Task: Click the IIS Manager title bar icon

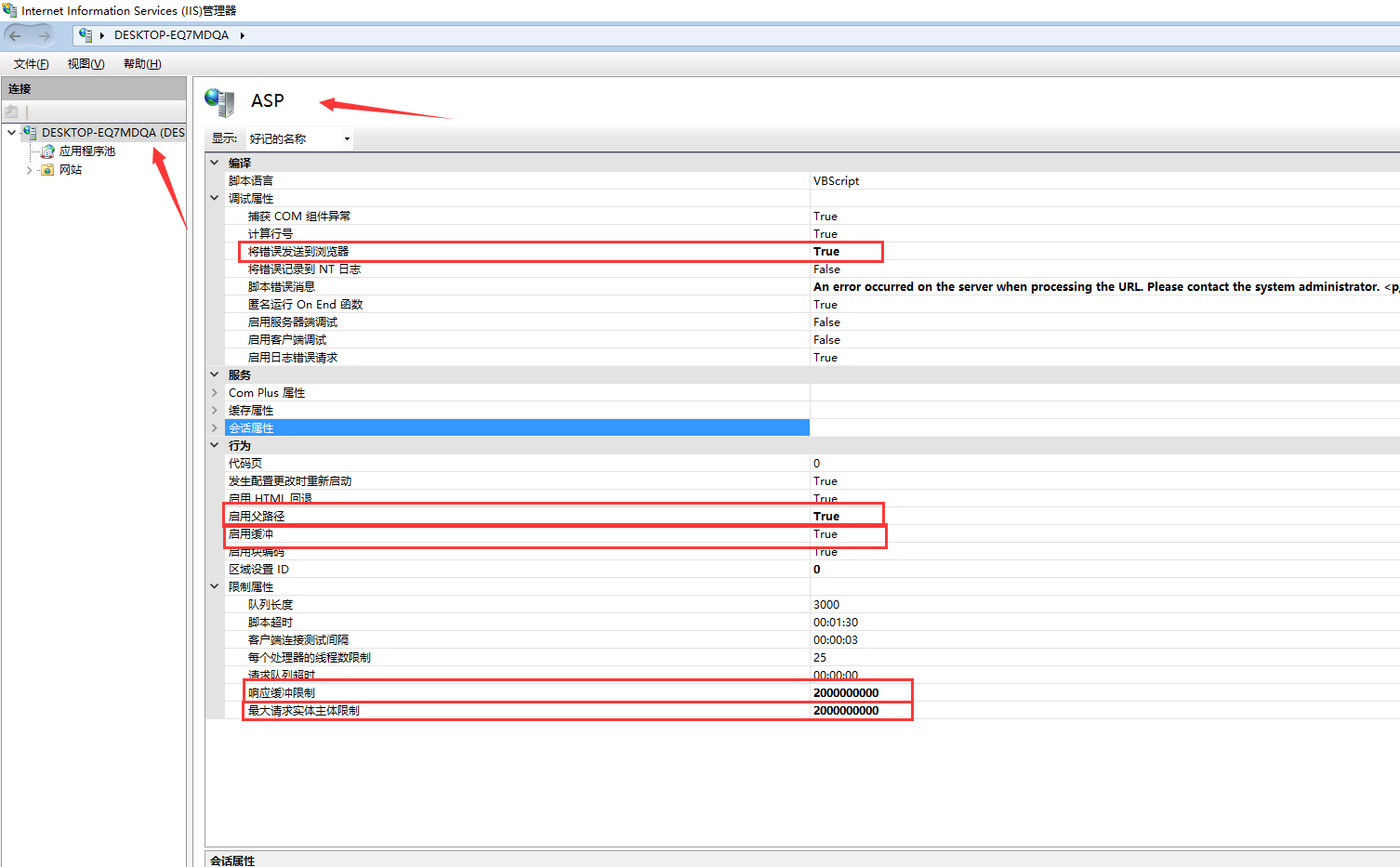Action: [9, 10]
